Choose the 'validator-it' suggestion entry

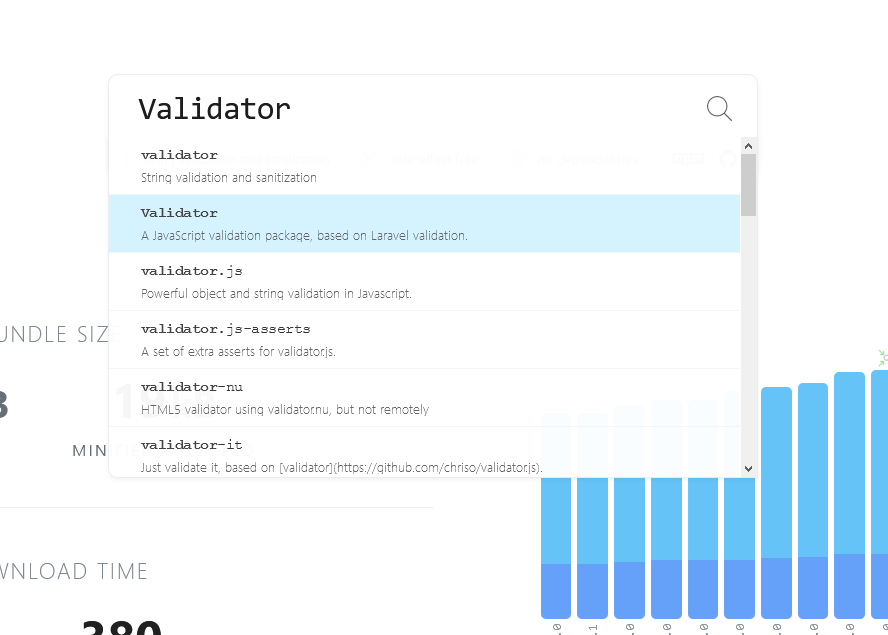pos(400,454)
